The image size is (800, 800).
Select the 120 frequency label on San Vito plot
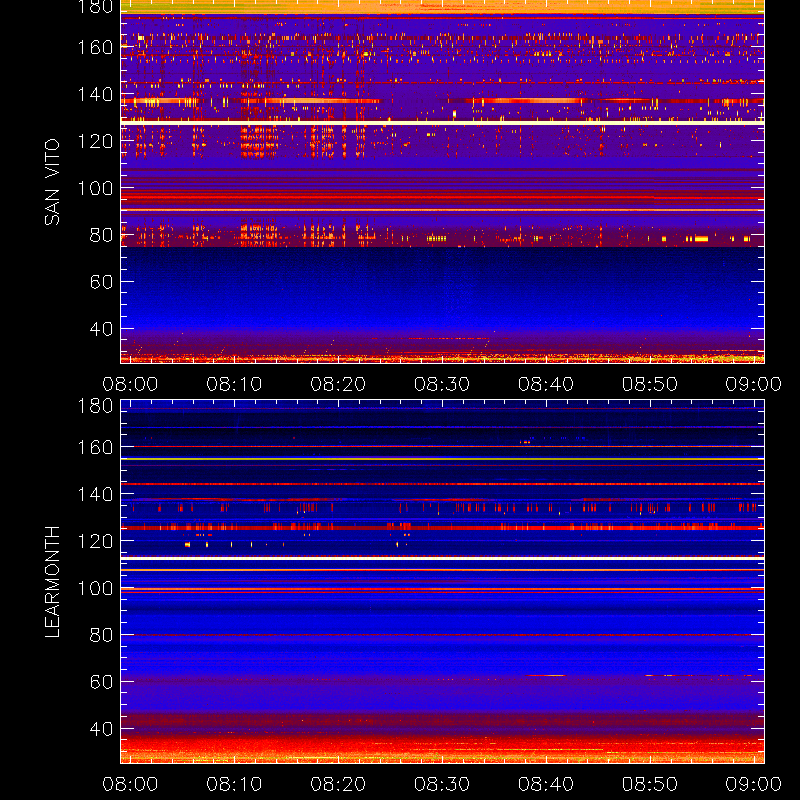(95, 141)
